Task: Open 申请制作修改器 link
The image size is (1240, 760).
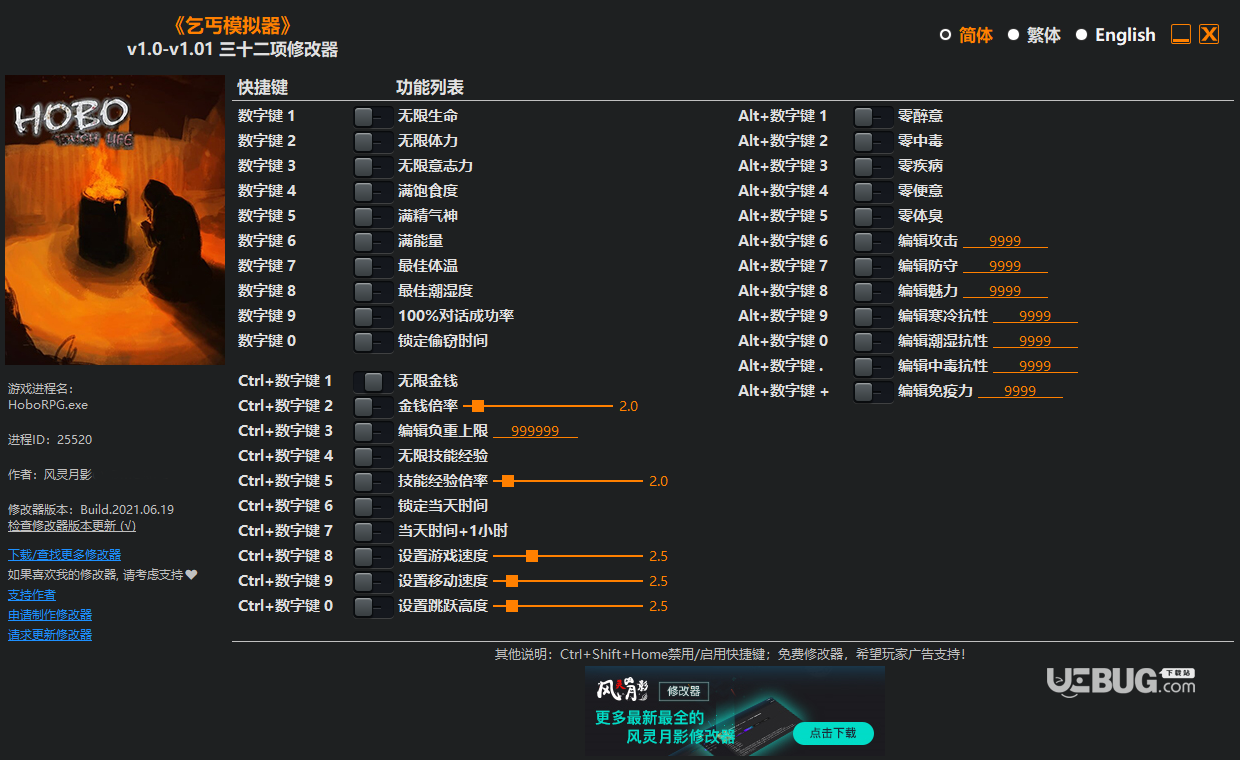Action: point(50,615)
